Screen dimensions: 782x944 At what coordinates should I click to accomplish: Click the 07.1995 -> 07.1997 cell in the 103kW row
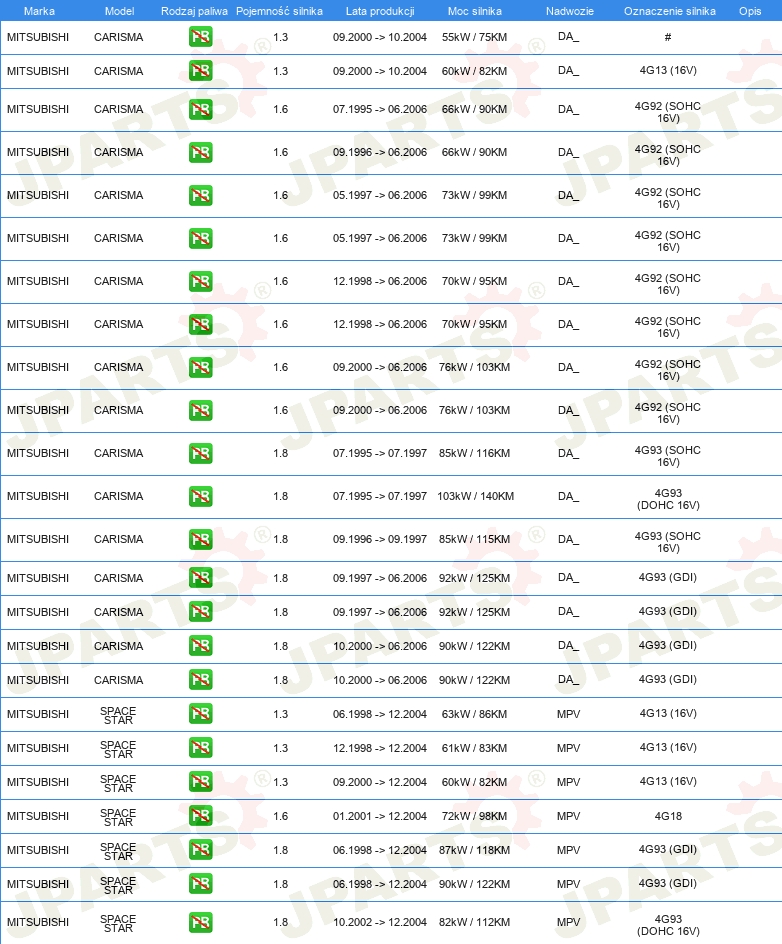380,497
